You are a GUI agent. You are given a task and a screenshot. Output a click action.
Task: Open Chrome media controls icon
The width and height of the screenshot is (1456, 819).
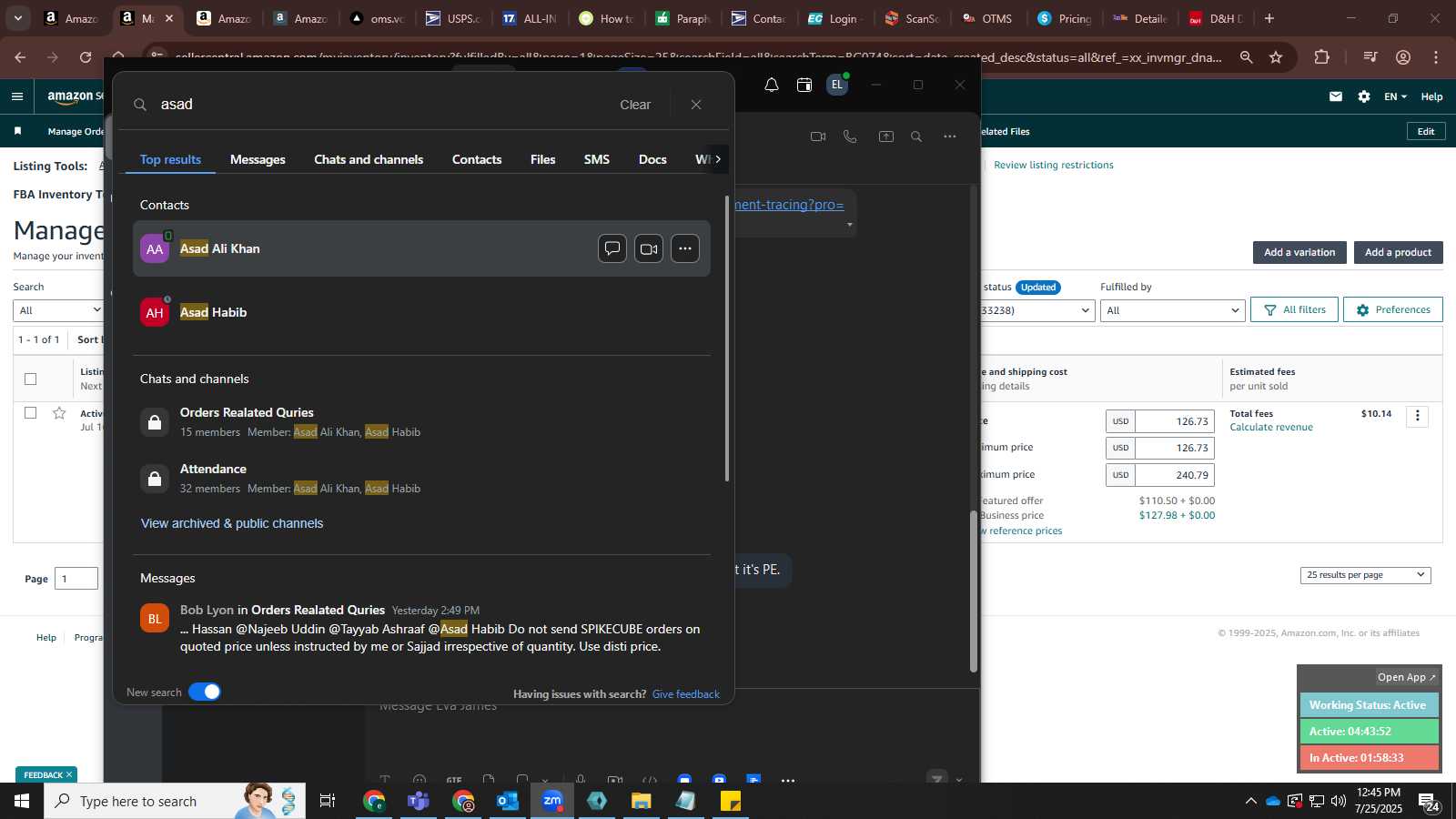coord(1370,57)
